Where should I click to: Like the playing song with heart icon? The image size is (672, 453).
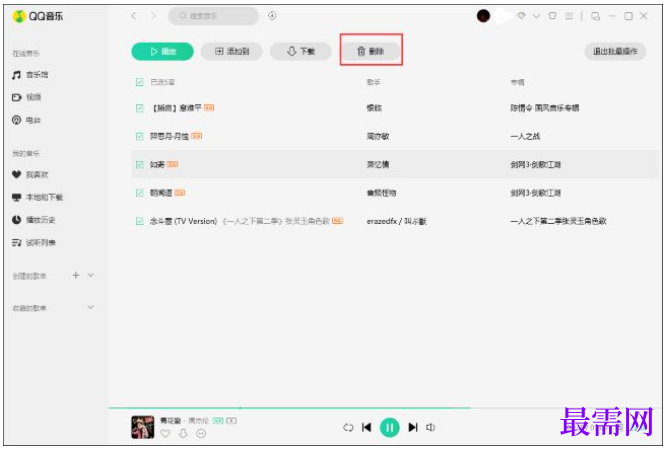coord(165,434)
